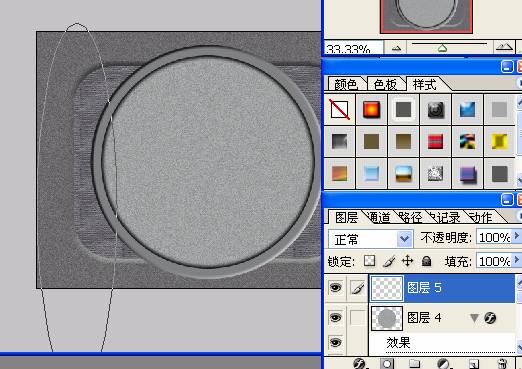Hide 图层 4 using eye icon

pos(335,317)
